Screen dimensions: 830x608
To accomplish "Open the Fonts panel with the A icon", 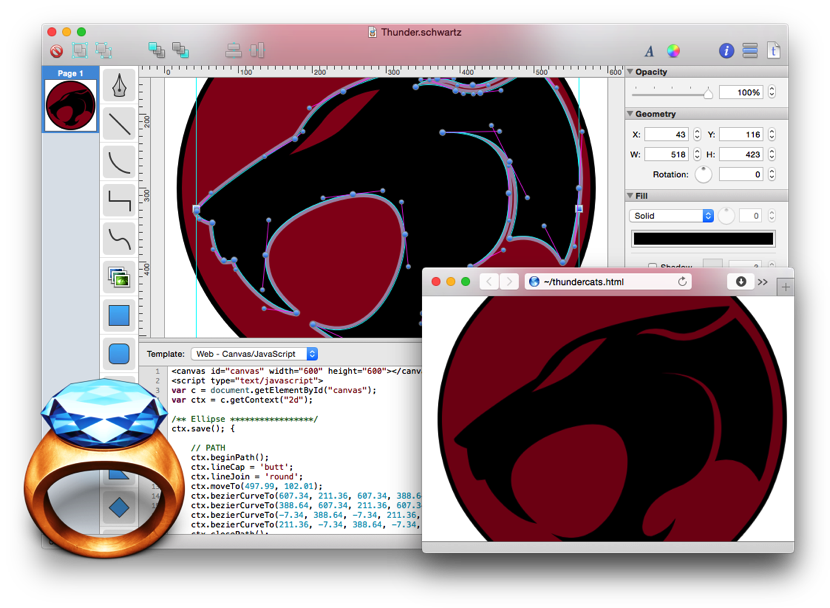I will click(649, 51).
